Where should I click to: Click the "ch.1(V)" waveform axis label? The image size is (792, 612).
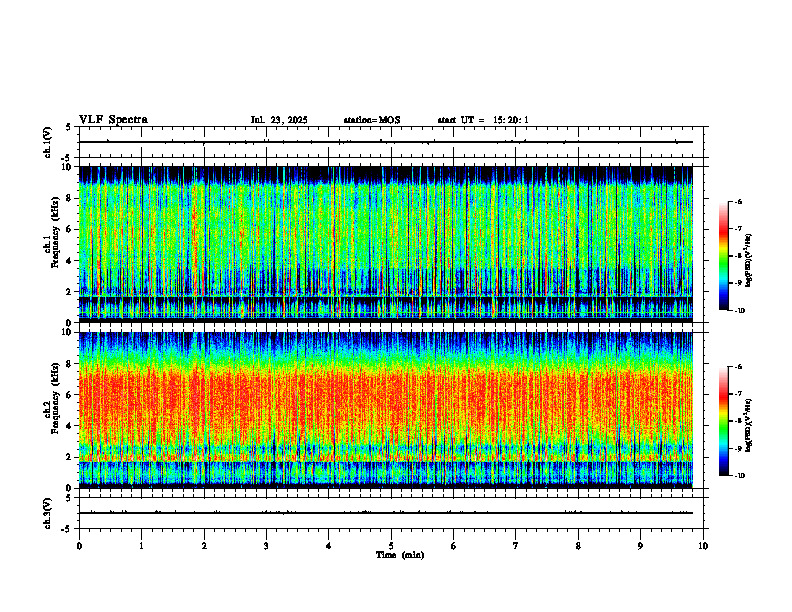(x=48, y=142)
